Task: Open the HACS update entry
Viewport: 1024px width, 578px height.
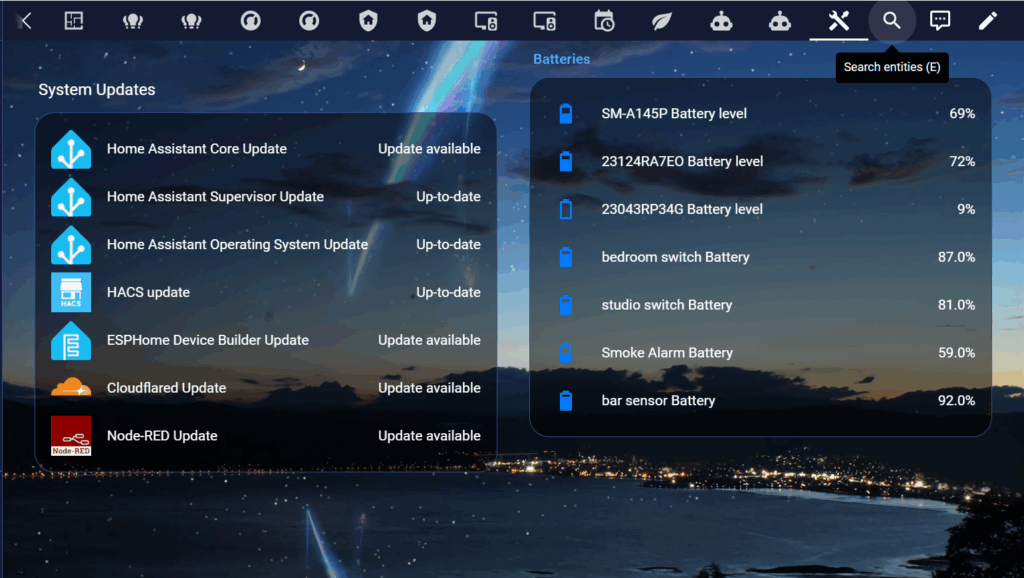Action: 148,292
